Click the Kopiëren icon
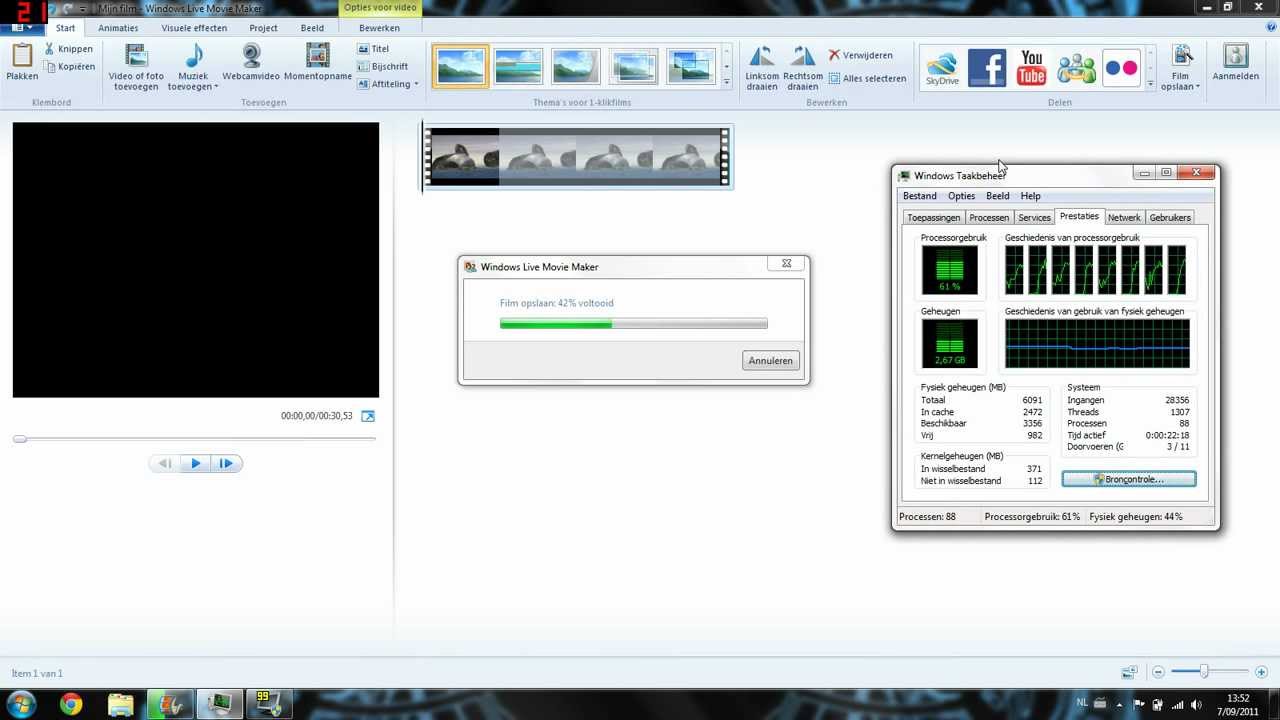Viewport: 1280px width, 720px height. (49, 67)
